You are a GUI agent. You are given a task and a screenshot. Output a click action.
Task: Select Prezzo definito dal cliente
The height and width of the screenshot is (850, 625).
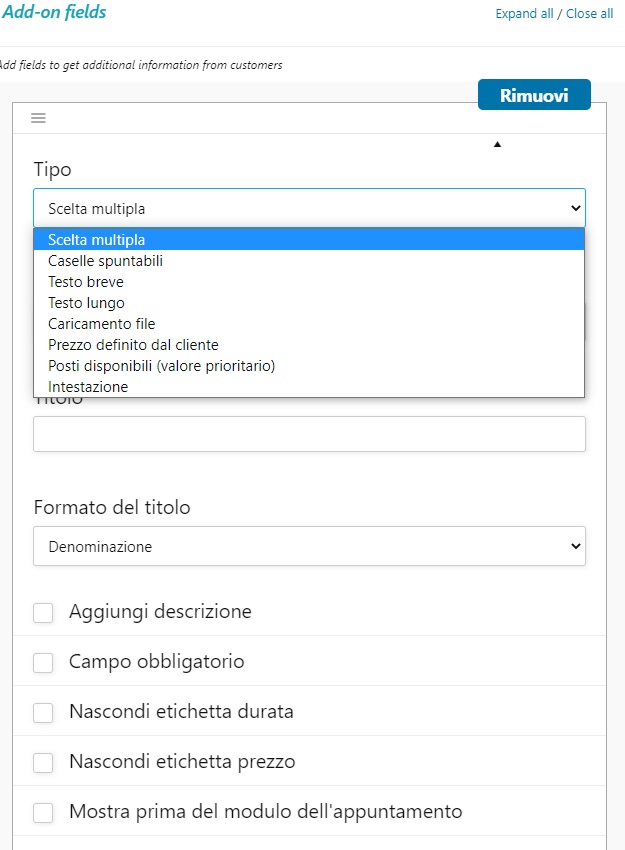click(133, 345)
